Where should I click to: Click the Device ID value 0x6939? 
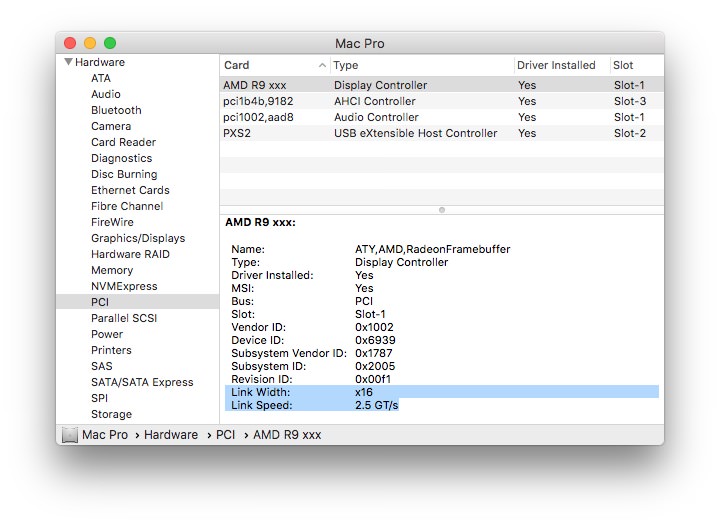click(375, 340)
